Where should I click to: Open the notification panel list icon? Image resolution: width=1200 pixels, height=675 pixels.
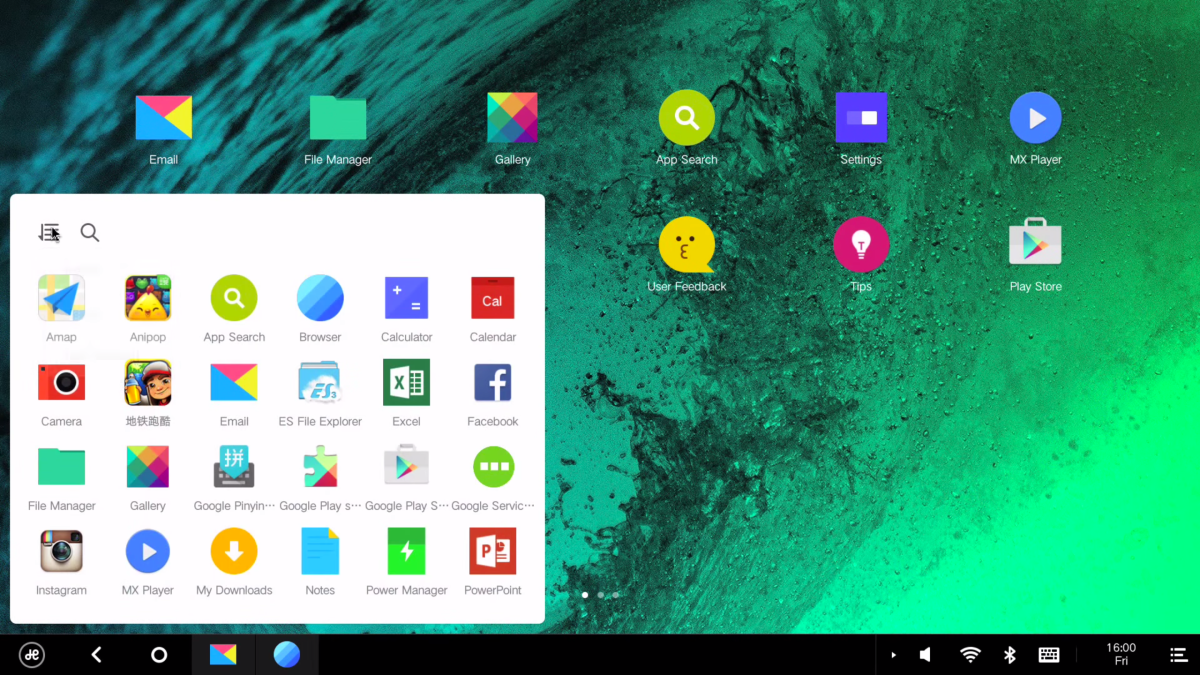click(x=1179, y=655)
